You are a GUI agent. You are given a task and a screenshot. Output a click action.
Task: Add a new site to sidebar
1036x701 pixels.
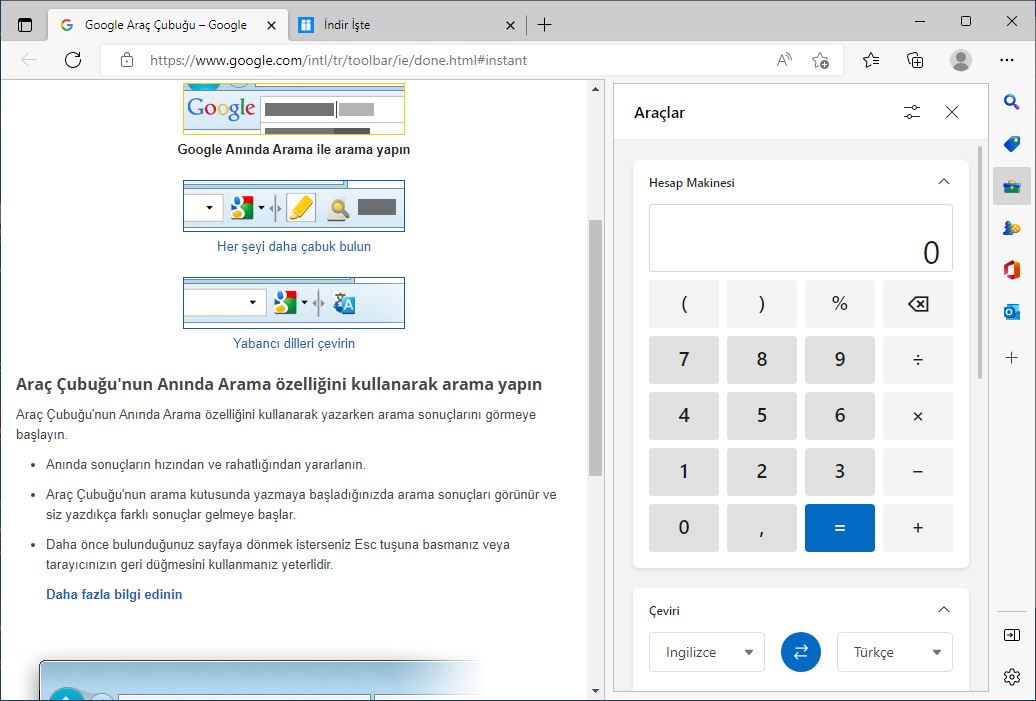[x=1012, y=358]
